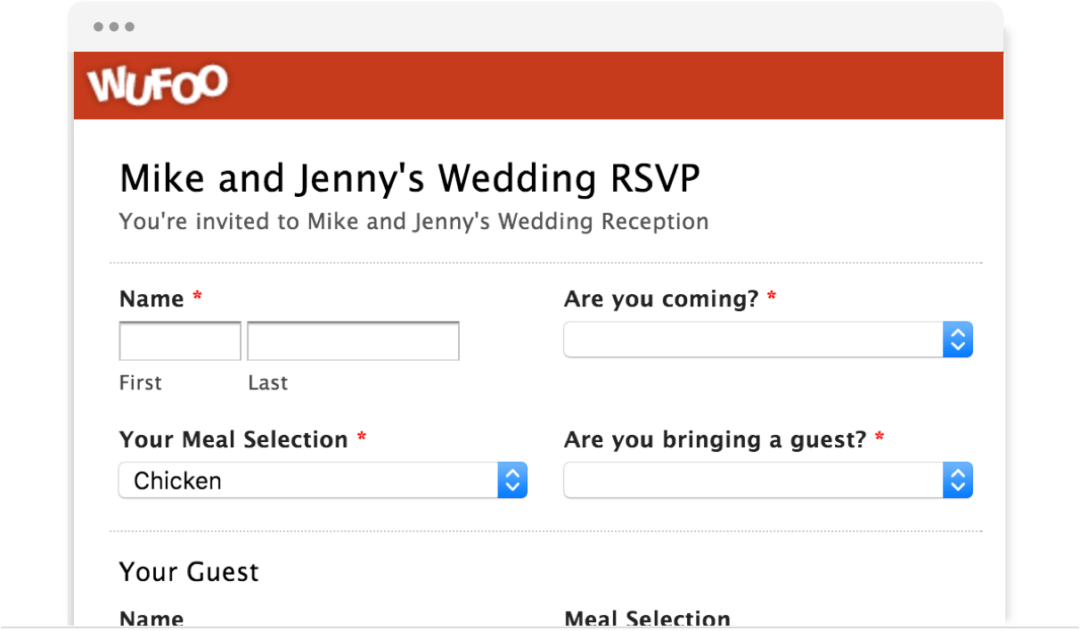Viewport: 1080px width, 631px height.
Task: Click the Wufoo logo in header
Action: pyautogui.click(x=157, y=85)
